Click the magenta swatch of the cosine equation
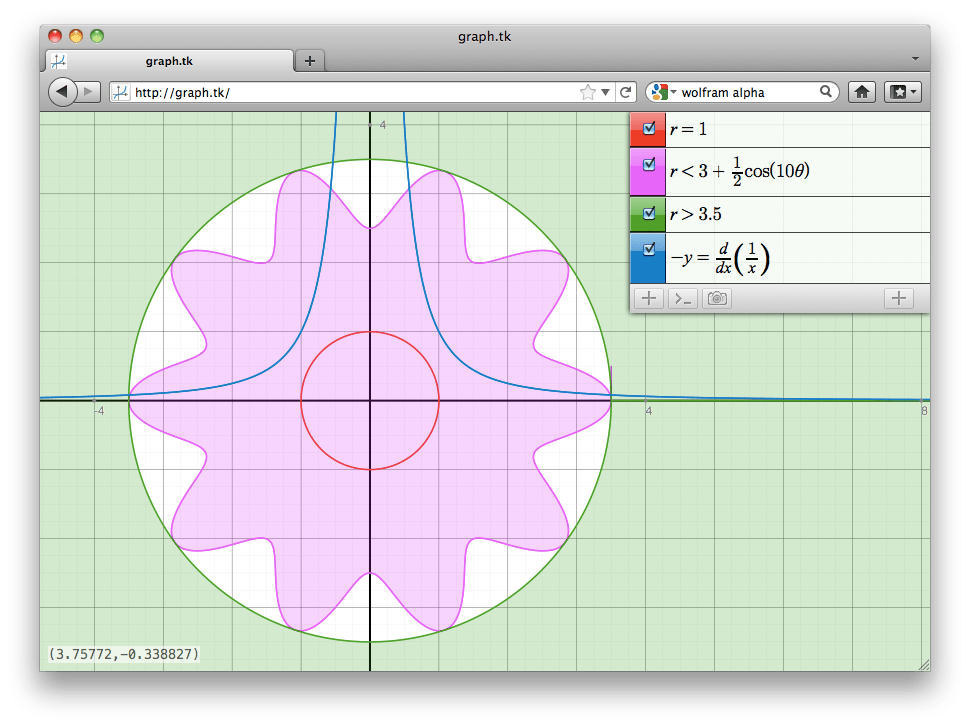970x726 pixels. [x=648, y=172]
